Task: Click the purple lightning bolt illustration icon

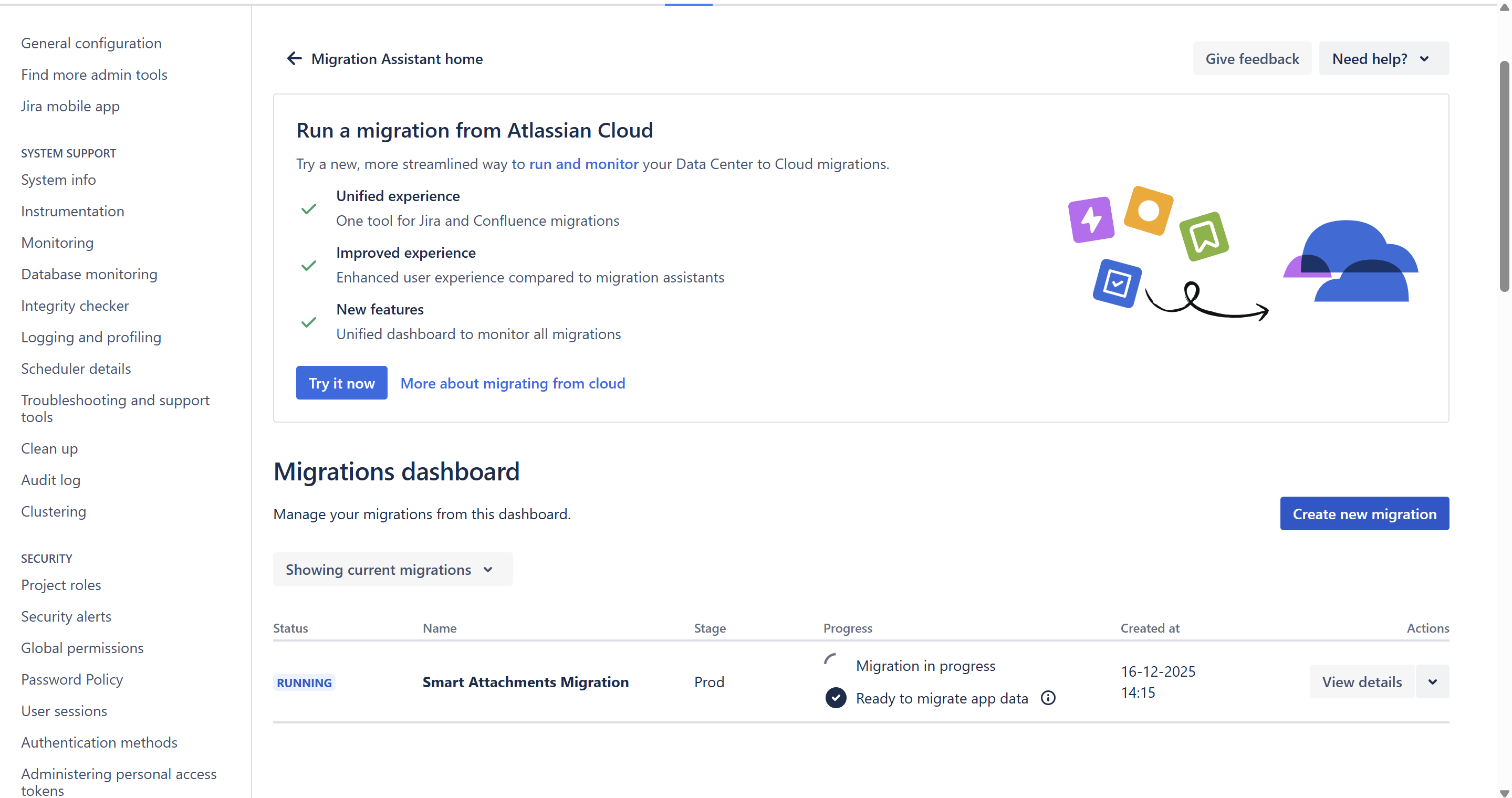Action: coord(1091,220)
